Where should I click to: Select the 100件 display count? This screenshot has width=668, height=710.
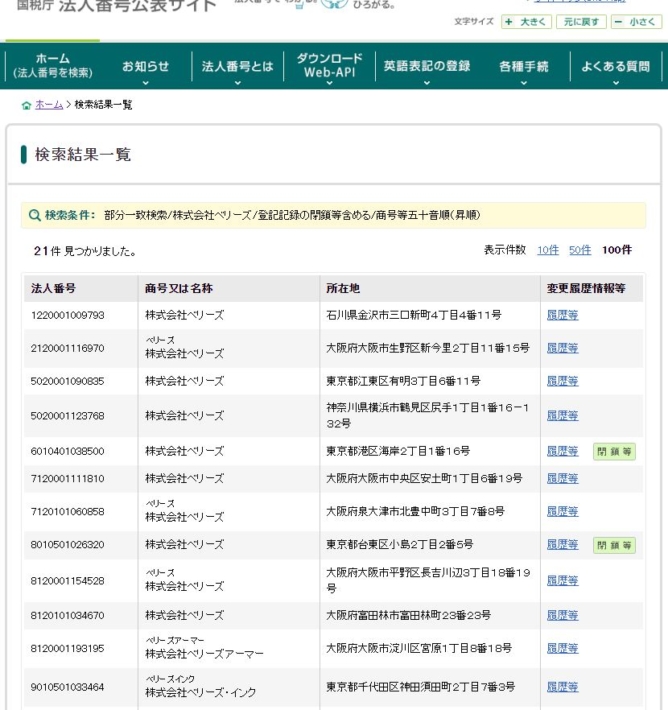pyautogui.click(x=616, y=250)
